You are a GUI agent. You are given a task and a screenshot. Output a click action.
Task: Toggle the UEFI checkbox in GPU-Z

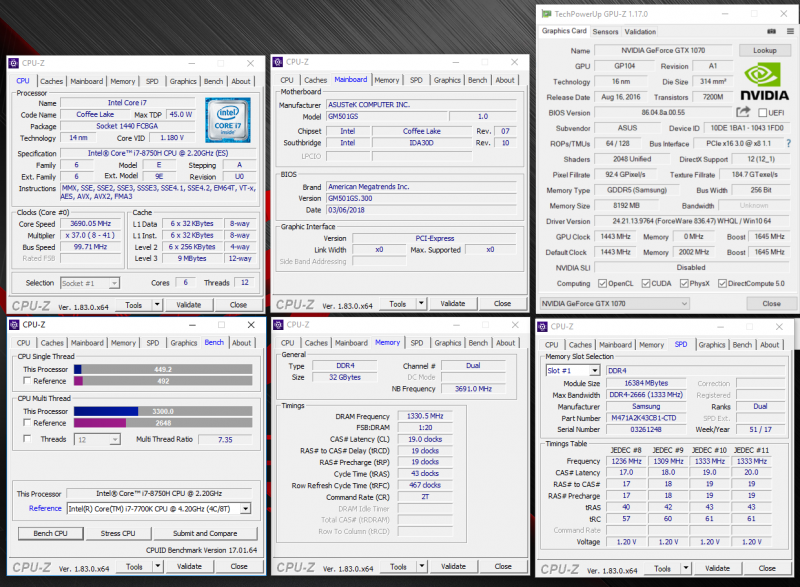[763, 112]
